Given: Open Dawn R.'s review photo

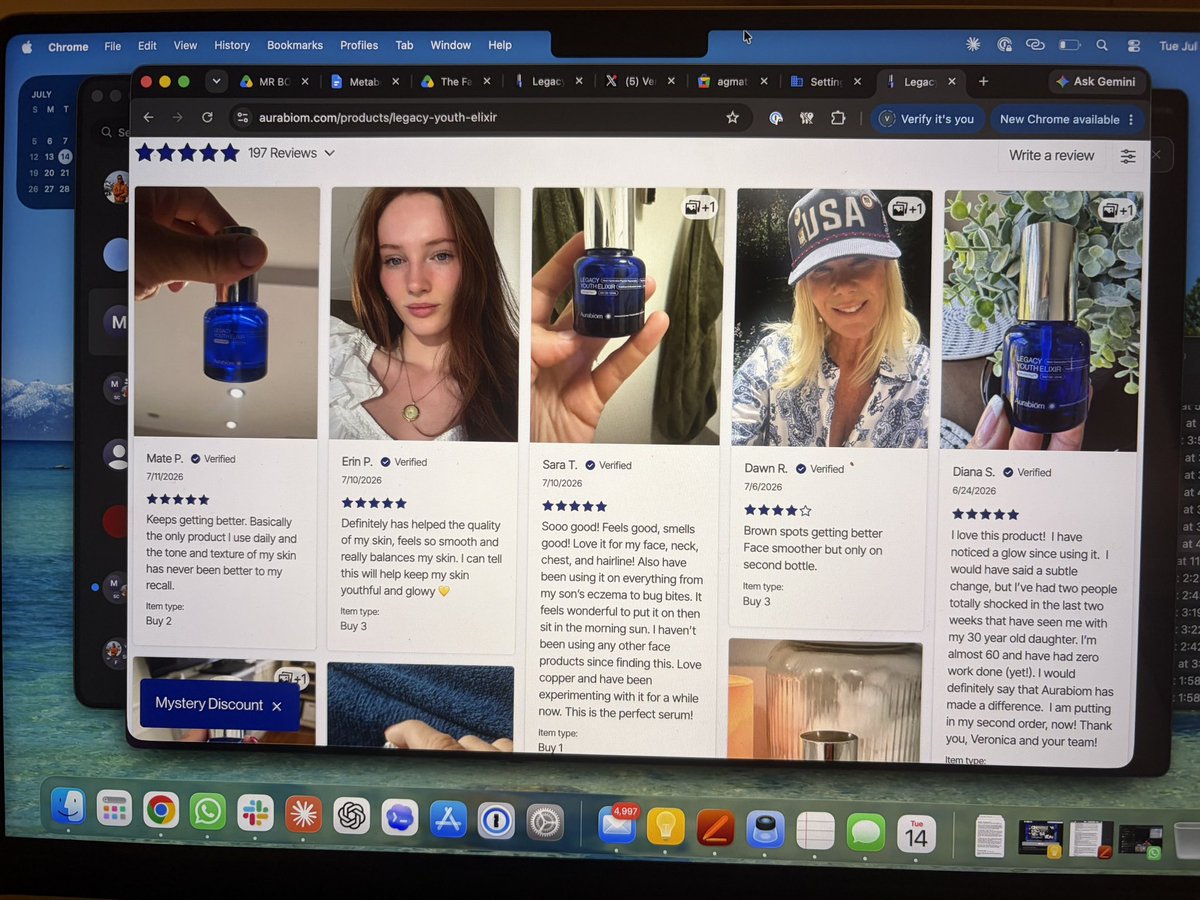Looking at the screenshot, I should [834, 318].
